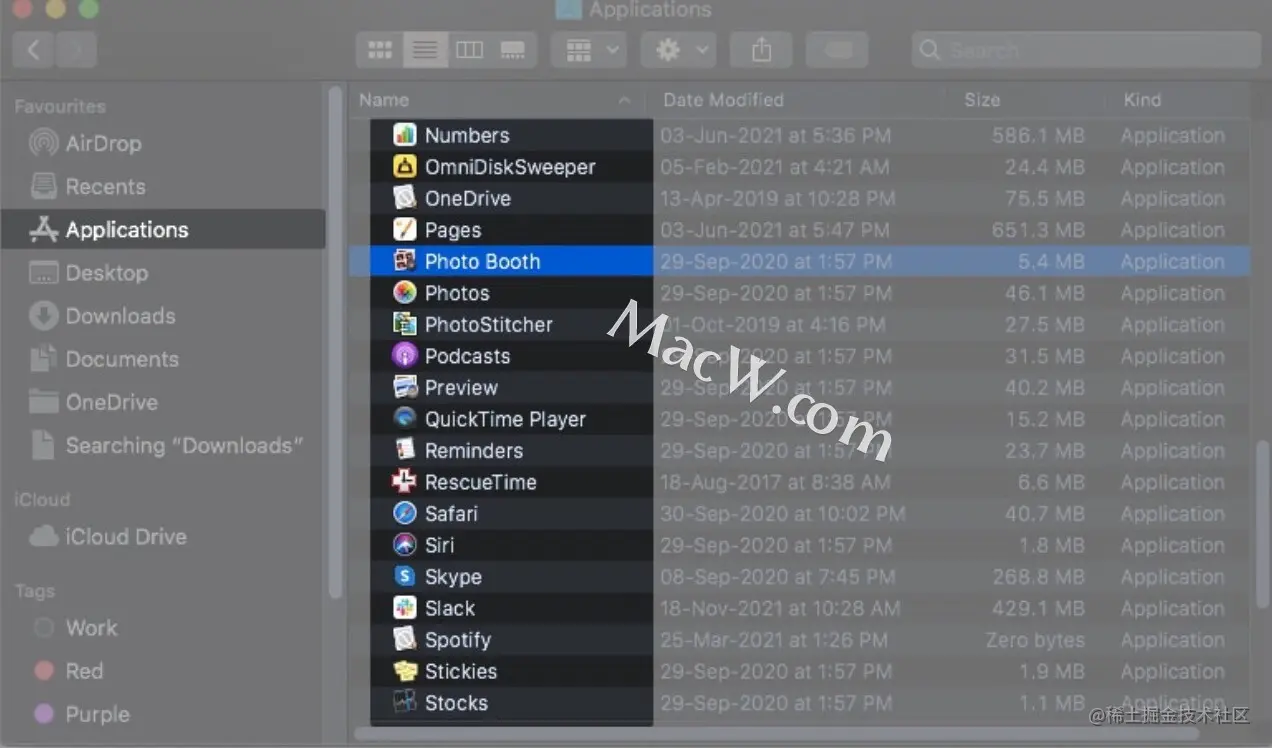The height and width of the screenshot is (748, 1272).
Task: Click the Spotify app icon
Action: coord(404,639)
